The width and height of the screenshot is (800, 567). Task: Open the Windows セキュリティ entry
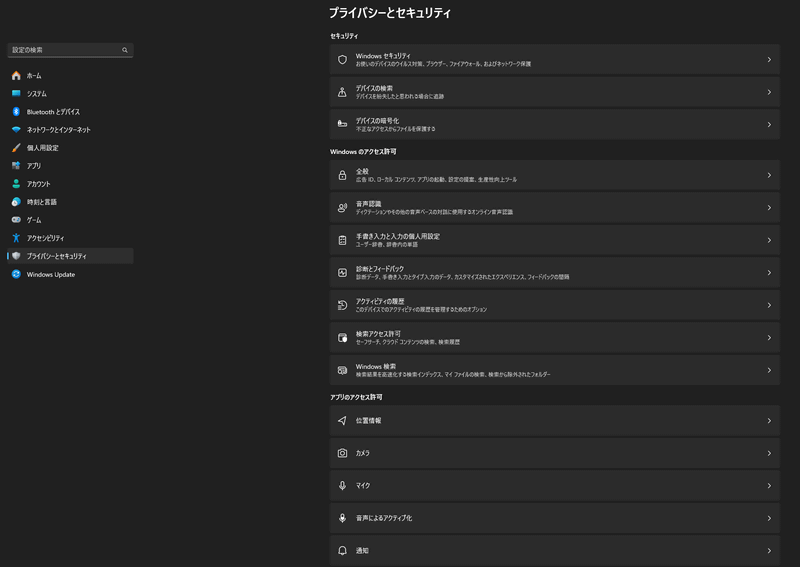(555, 60)
